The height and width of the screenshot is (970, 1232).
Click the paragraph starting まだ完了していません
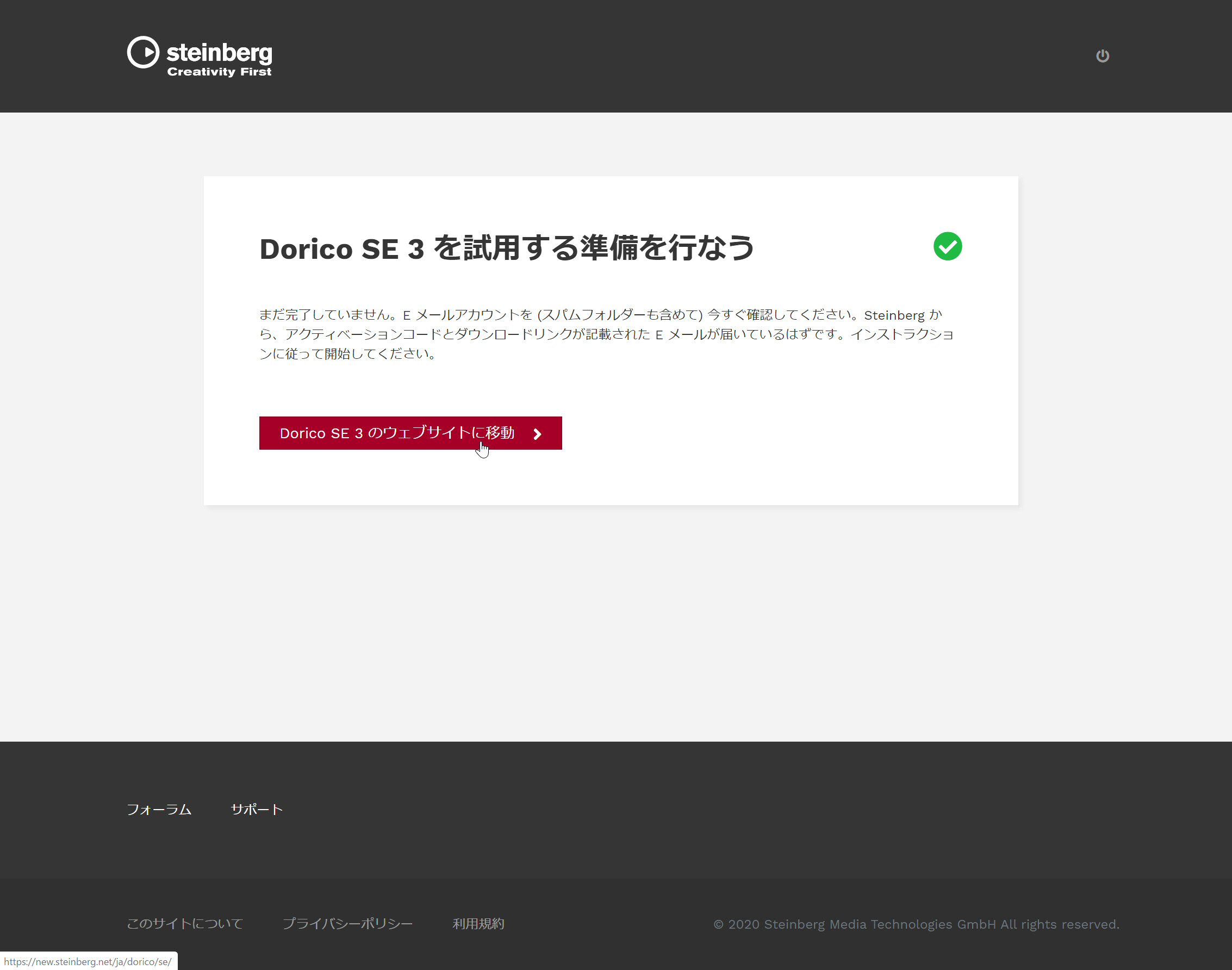coord(606,334)
